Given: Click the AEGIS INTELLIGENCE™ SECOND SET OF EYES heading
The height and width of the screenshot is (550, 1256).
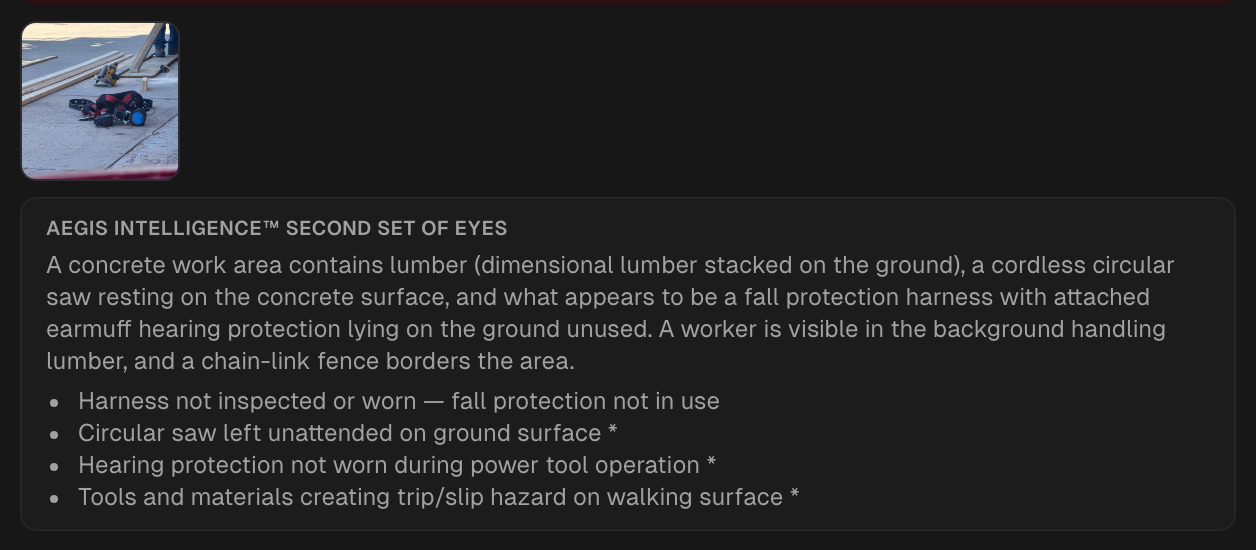Looking at the screenshot, I should pyautogui.click(x=276, y=228).
